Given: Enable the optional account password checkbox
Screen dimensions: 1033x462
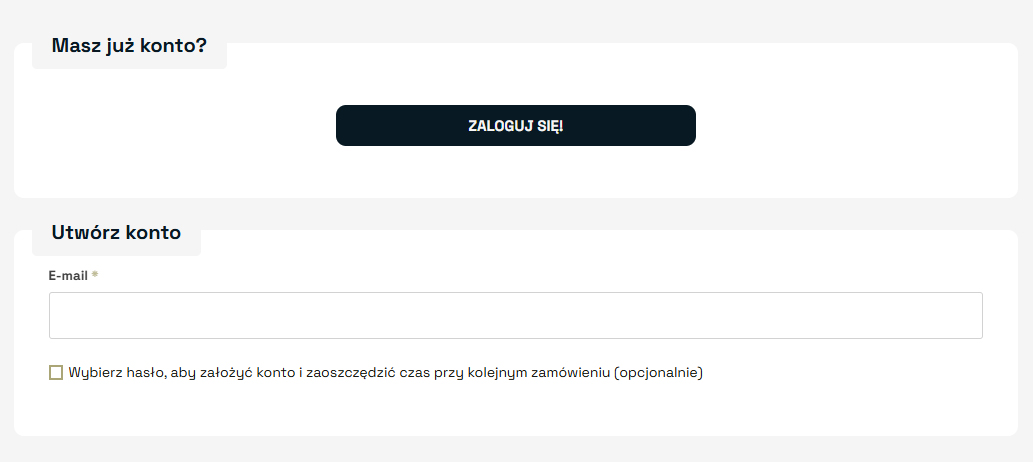Looking at the screenshot, I should 56,373.
